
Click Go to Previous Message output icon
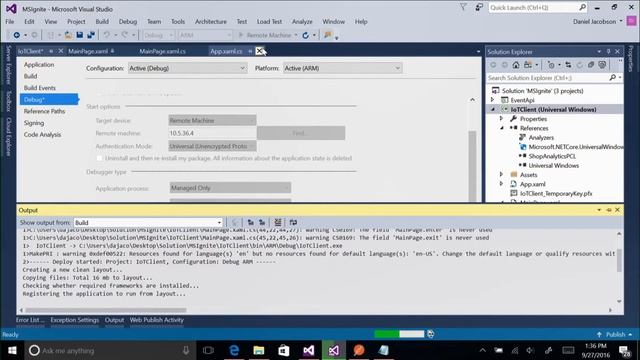pos(251,222)
